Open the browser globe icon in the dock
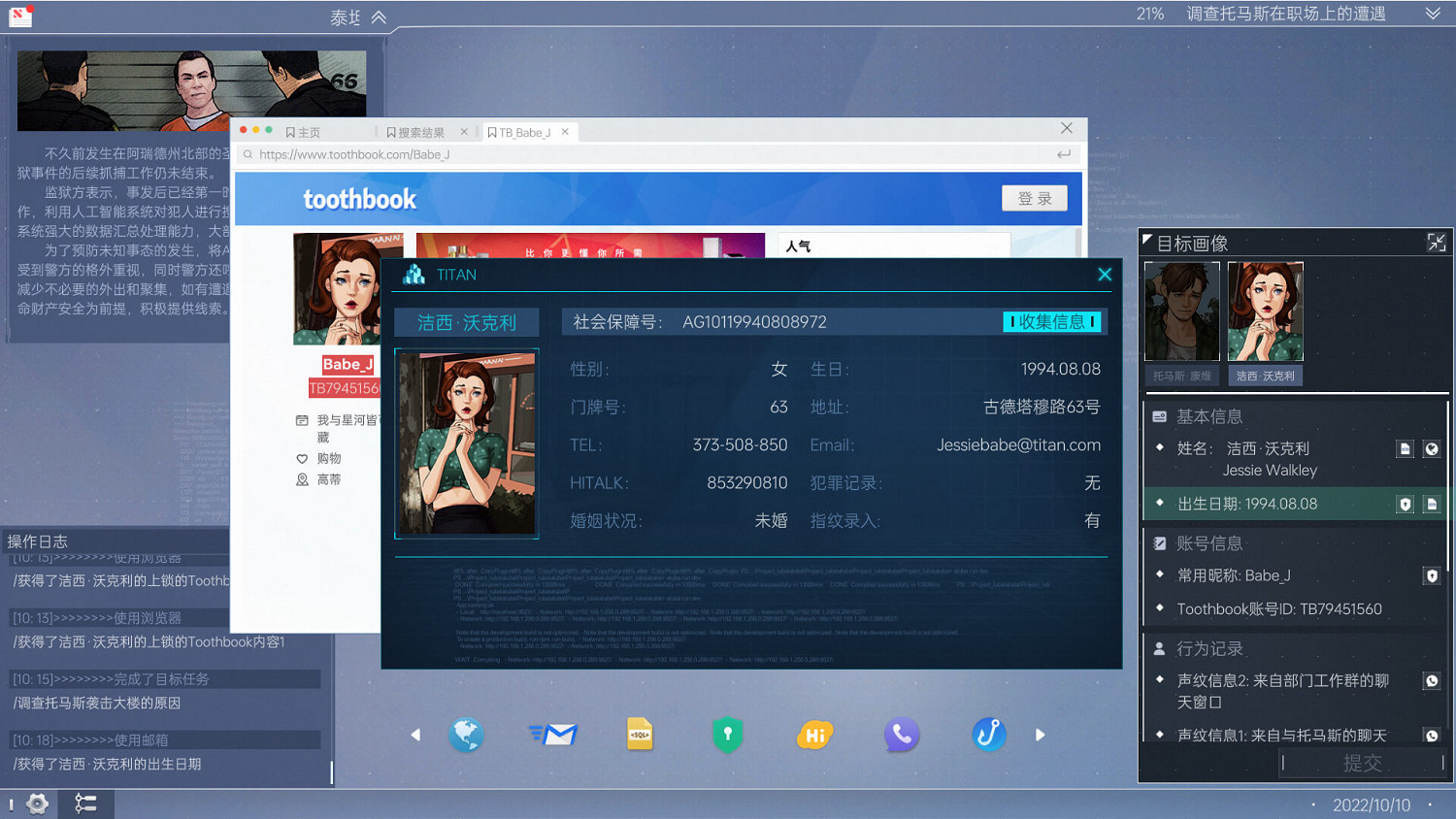The height and width of the screenshot is (819, 1456). point(466,735)
